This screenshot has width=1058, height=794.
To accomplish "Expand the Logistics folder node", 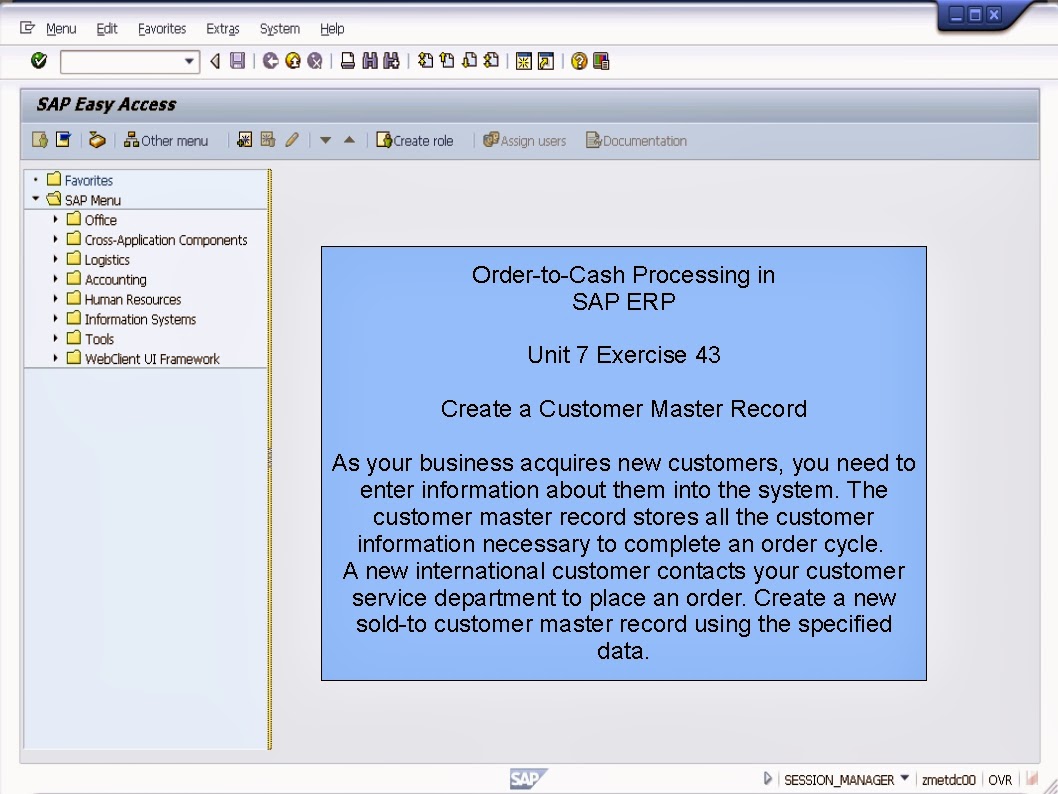I will tap(56, 259).
